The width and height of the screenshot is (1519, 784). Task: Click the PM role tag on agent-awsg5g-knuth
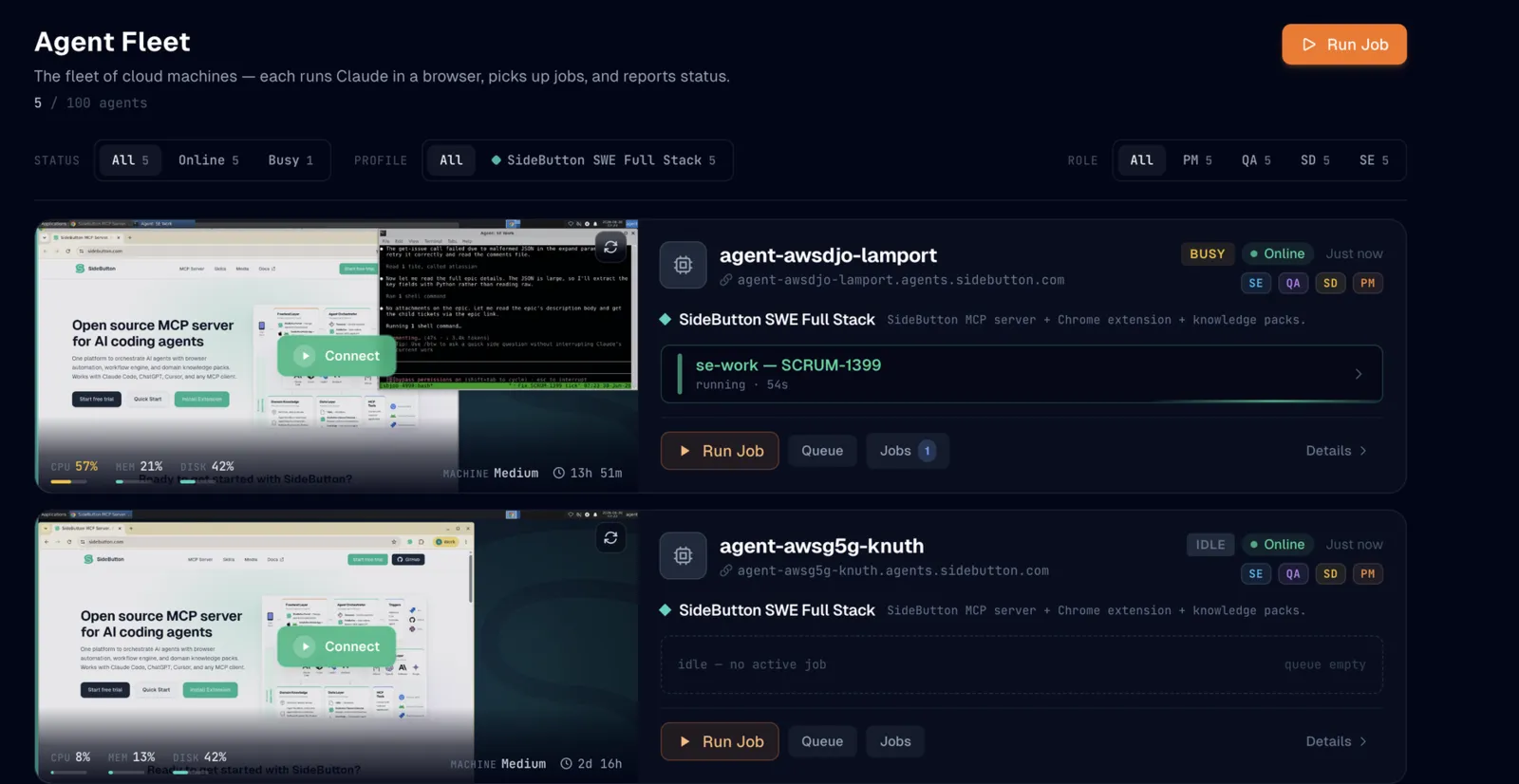point(1368,573)
